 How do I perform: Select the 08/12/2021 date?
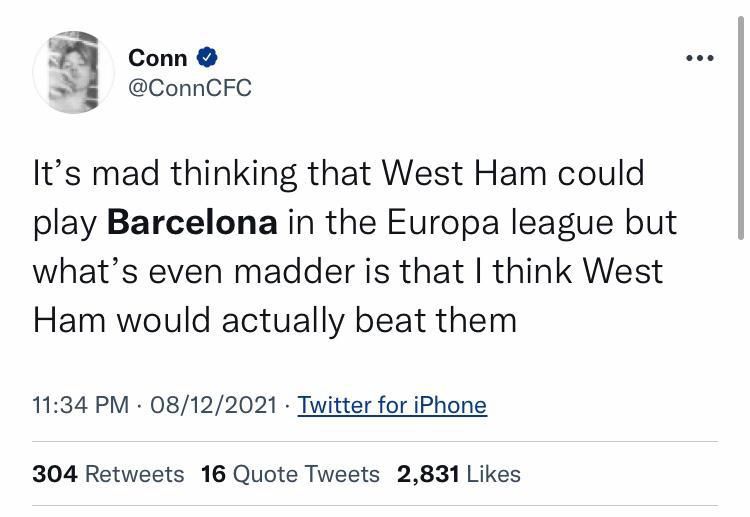tap(213, 405)
